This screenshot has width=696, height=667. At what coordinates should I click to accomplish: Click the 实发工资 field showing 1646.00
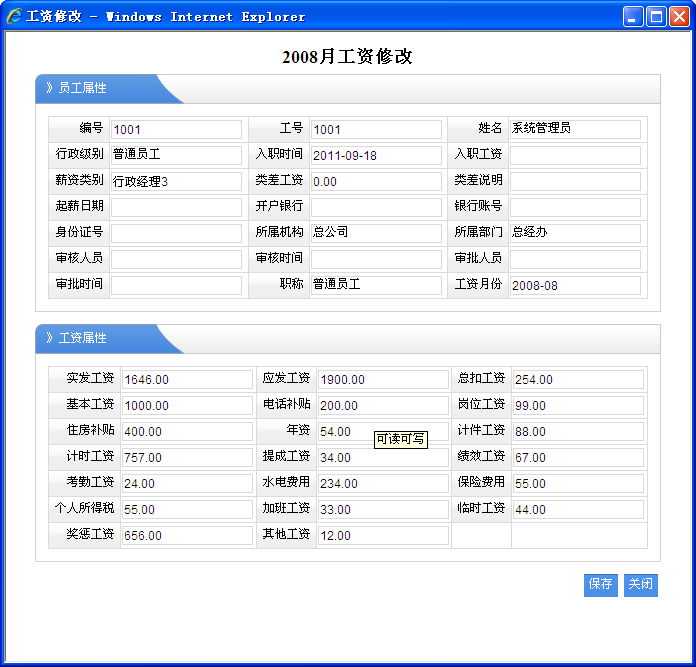click(187, 379)
